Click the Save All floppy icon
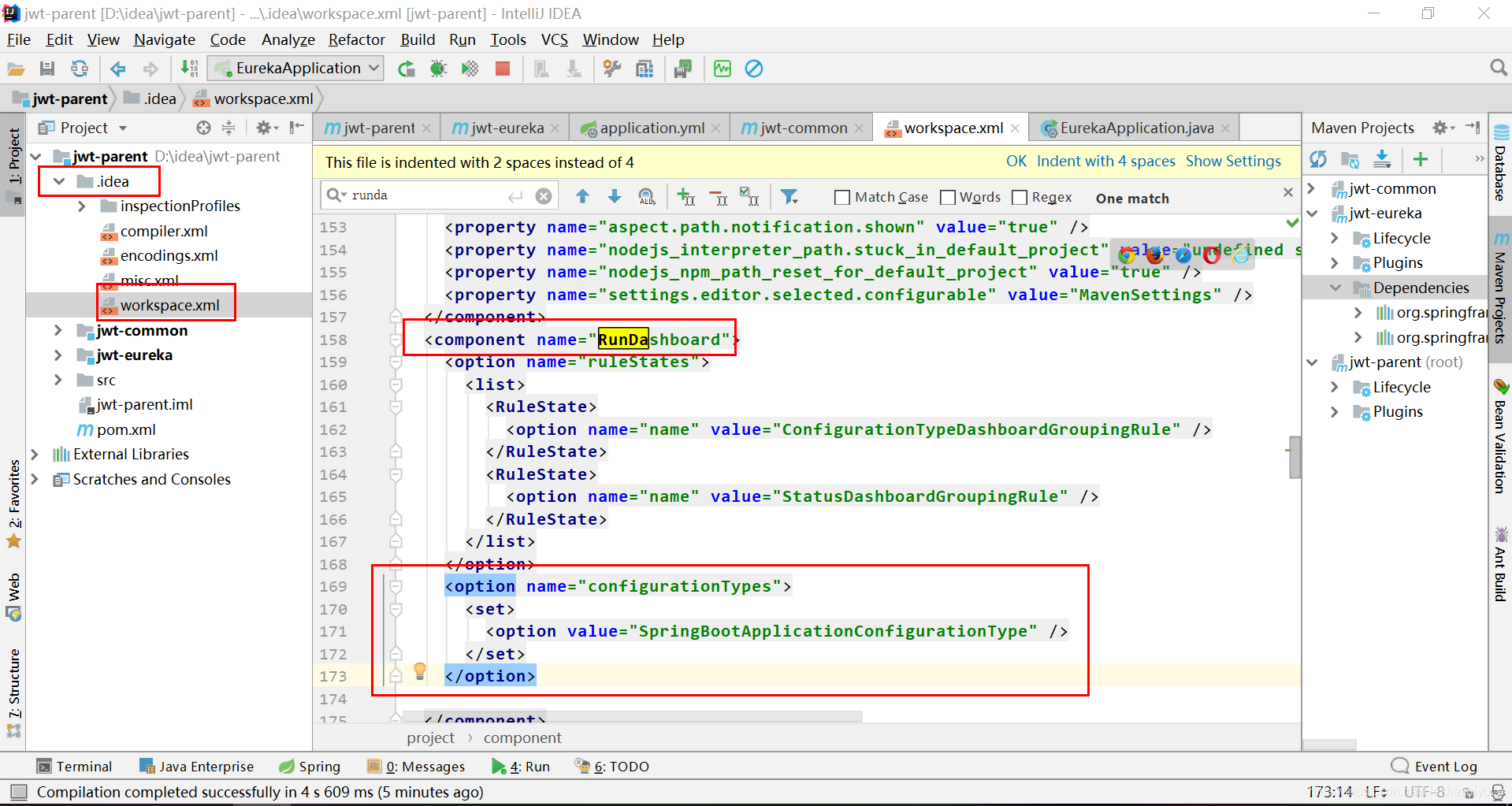 click(47, 69)
